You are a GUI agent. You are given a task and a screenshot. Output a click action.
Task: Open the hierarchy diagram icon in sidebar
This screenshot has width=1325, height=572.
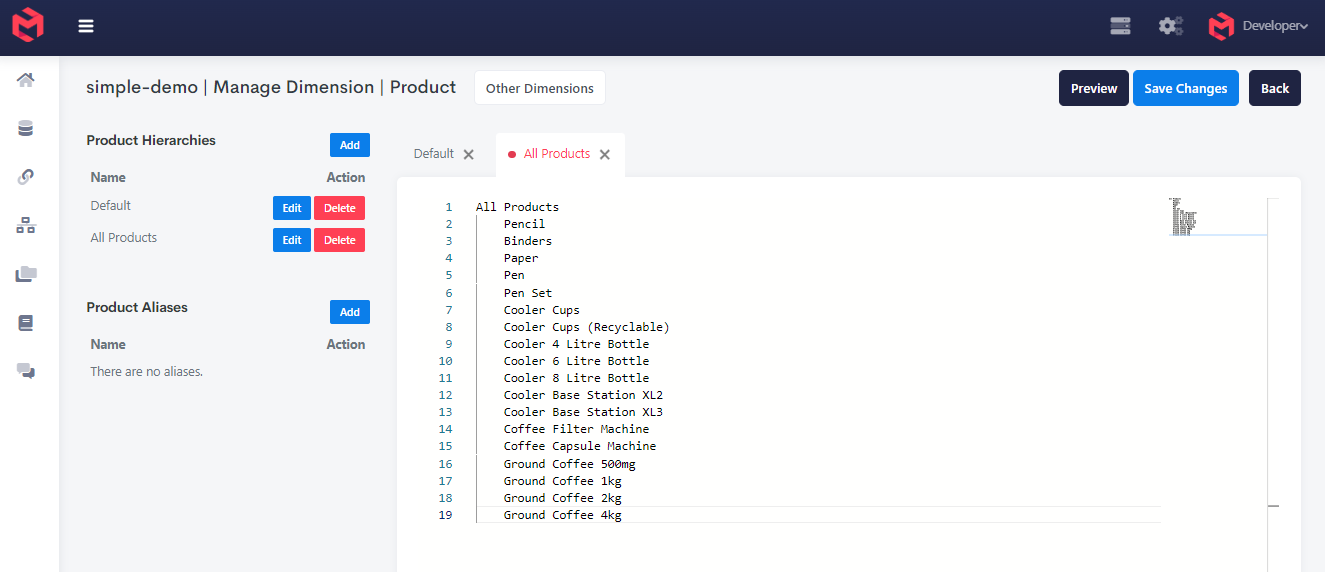(26, 225)
